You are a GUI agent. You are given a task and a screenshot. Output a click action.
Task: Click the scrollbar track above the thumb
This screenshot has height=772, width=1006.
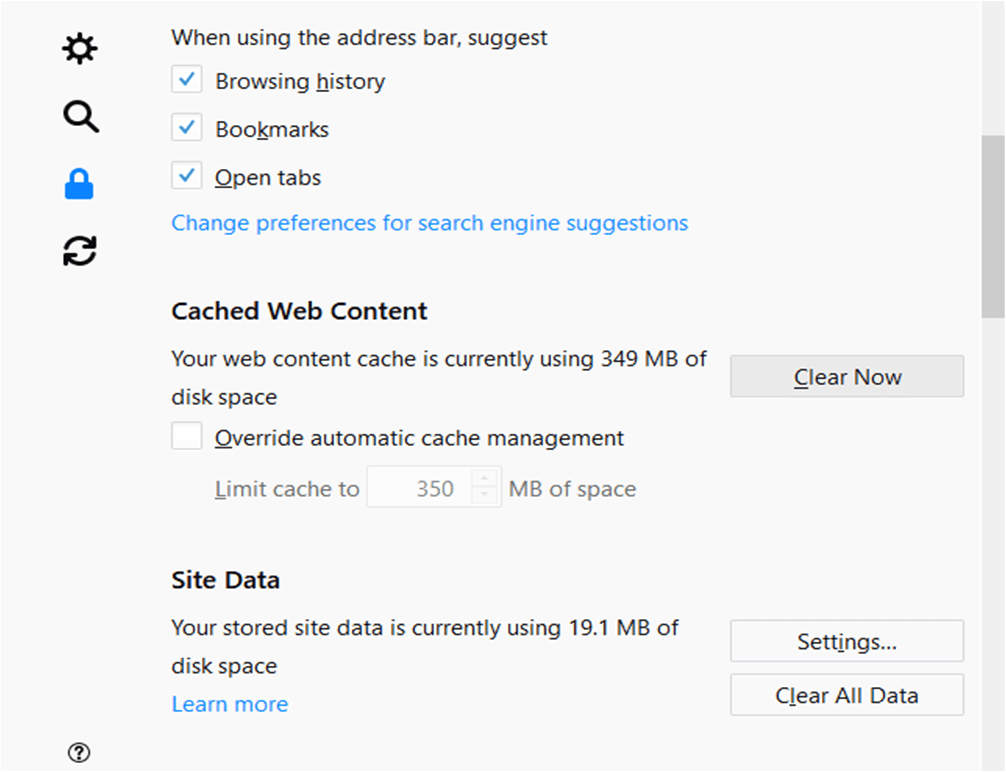tap(993, 67)
